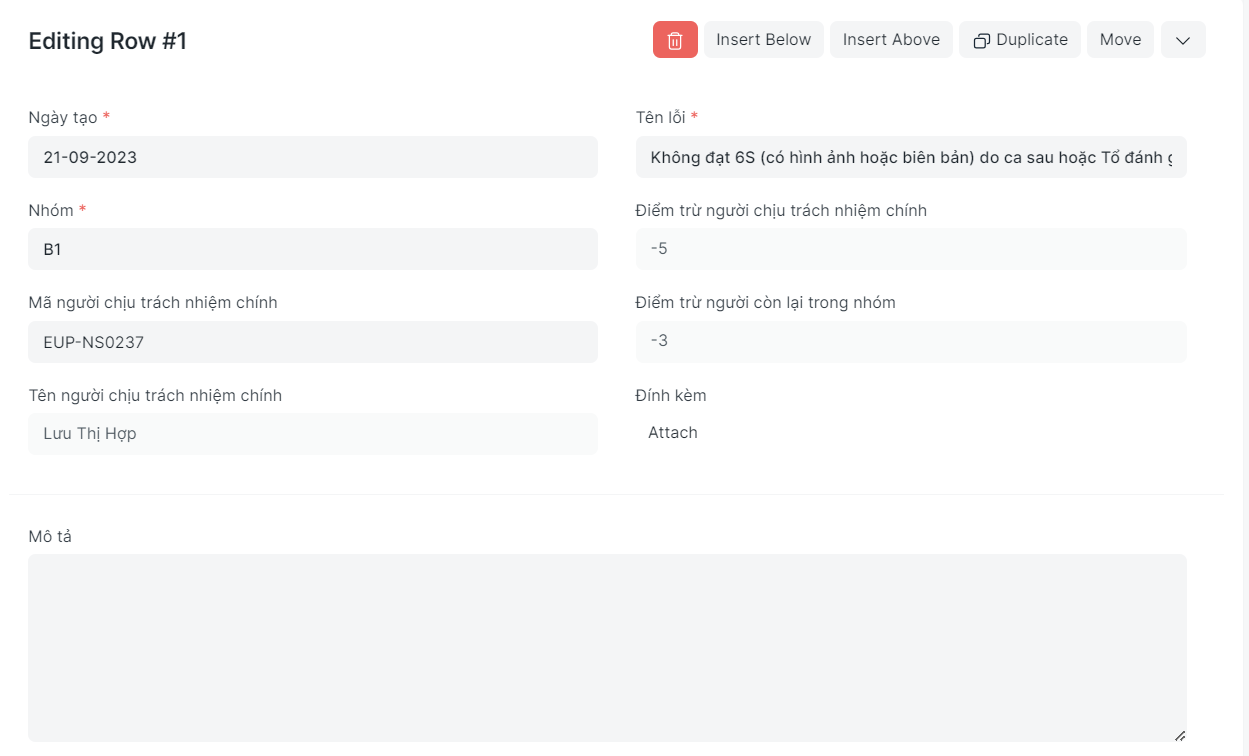Select the field with value -3

[x=910, y=341]
